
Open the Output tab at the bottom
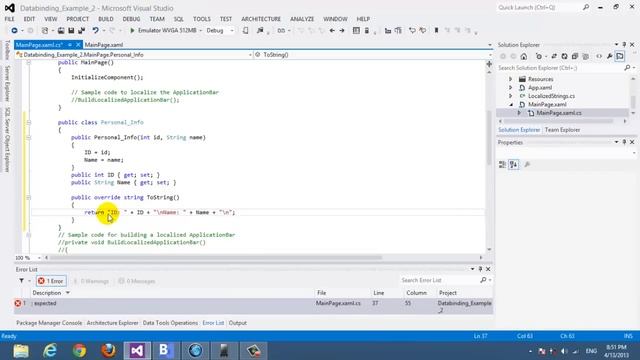pyautogui.click(x=238, y=323)
